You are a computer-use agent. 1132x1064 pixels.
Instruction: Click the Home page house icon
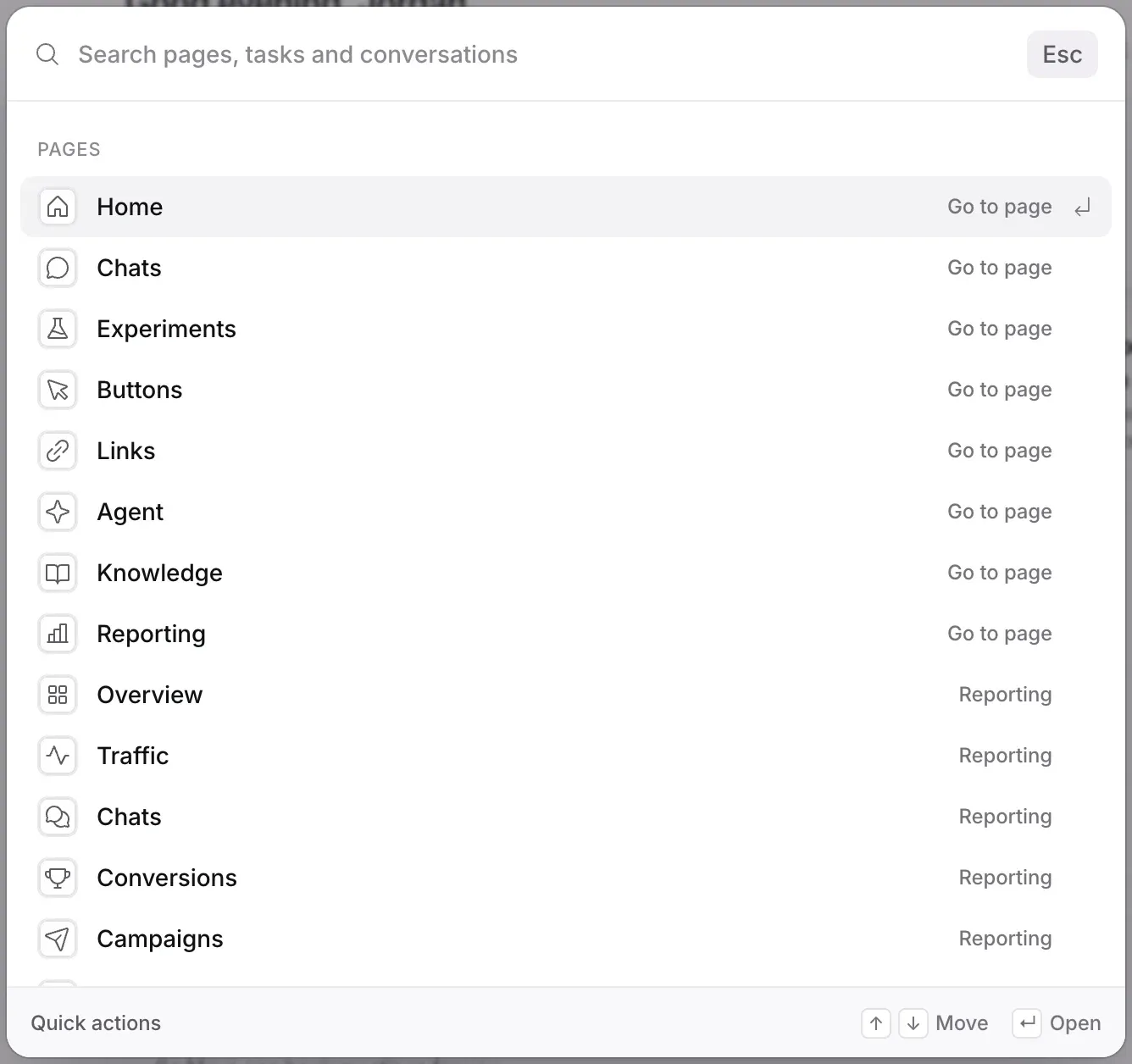click(x=58, y=207)
